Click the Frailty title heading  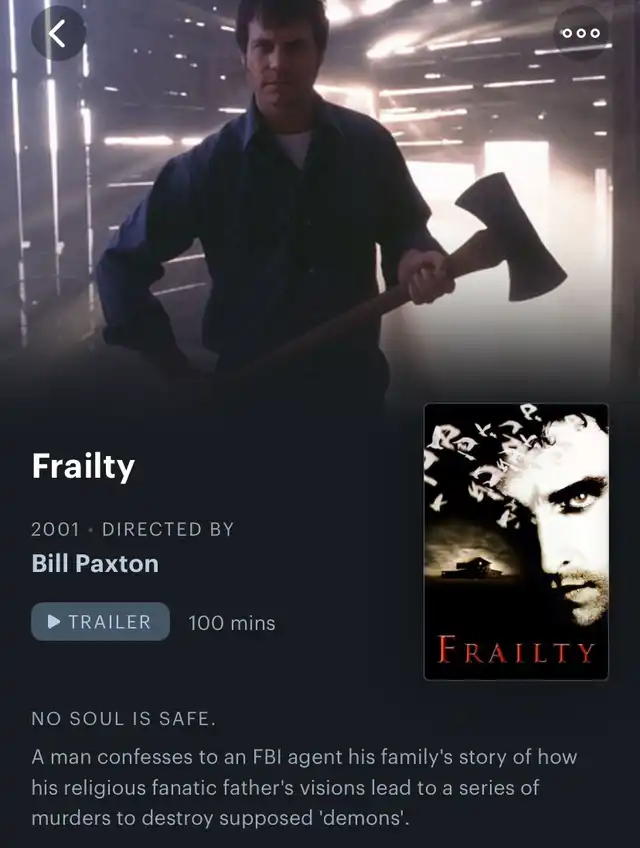(83, 466)
